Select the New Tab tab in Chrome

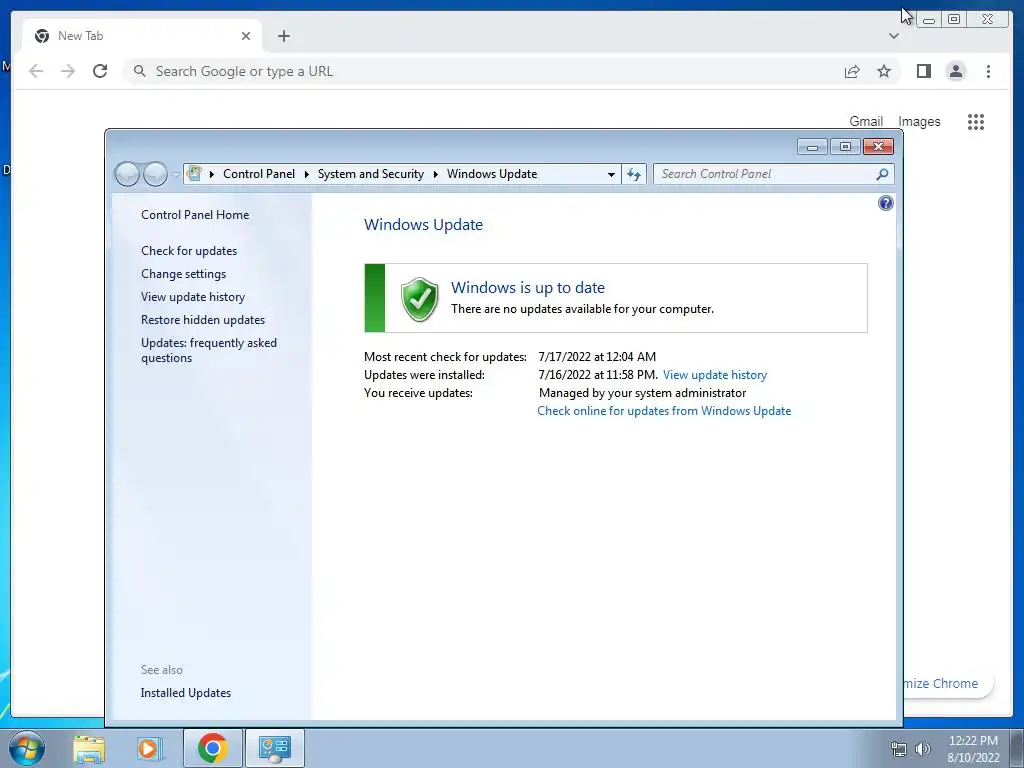(142, 36)
